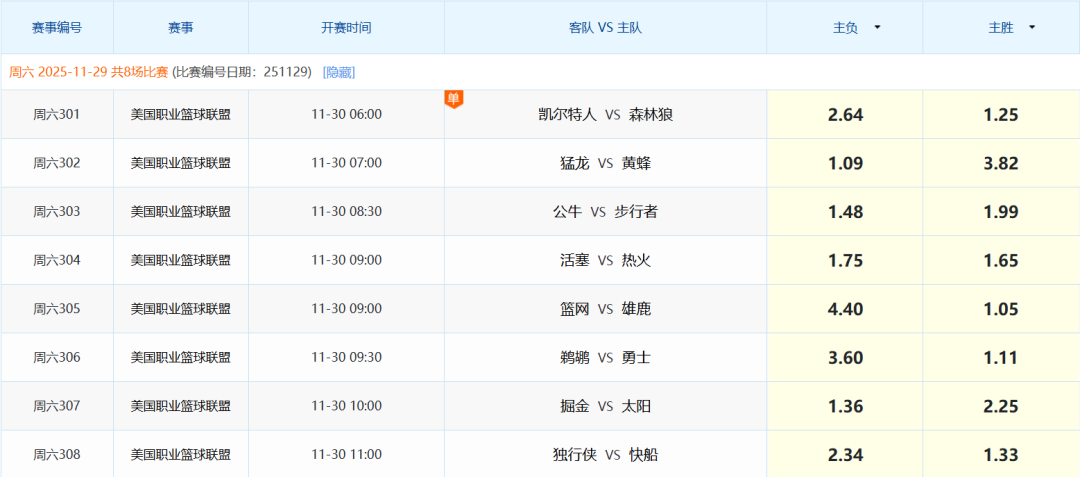Image resolution: width=1080 pixels, height=477 pixels.
Task: Select 主胜 odds 1.33 for 独行侠 VS 快船
Action: [x=1001, y=454]
